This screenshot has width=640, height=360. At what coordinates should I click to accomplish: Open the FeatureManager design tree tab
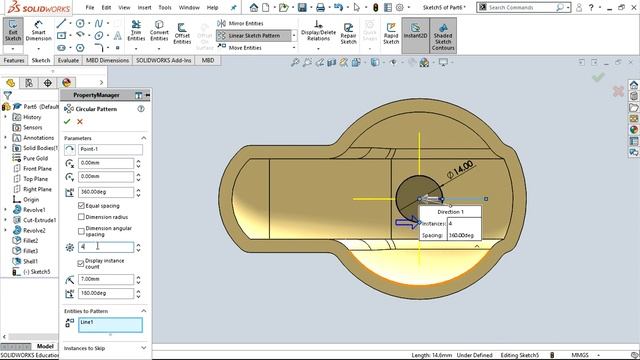click(11, 83)
